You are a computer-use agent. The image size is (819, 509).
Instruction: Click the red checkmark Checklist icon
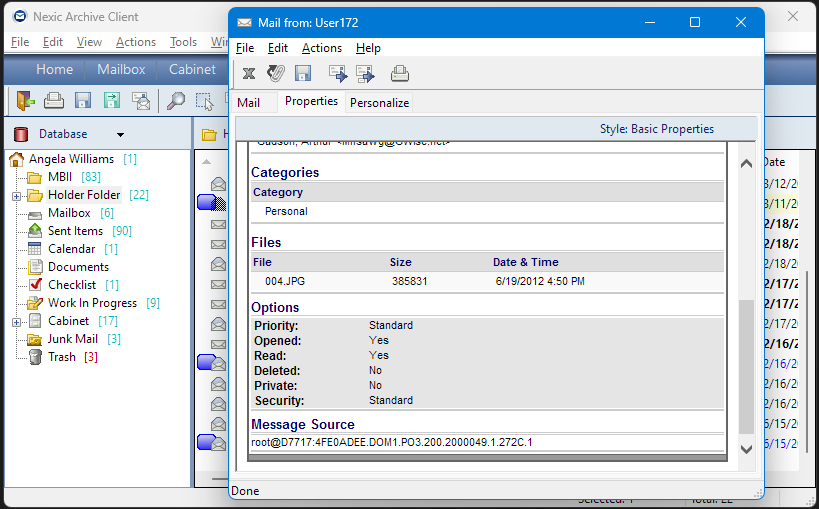point(35,284)
